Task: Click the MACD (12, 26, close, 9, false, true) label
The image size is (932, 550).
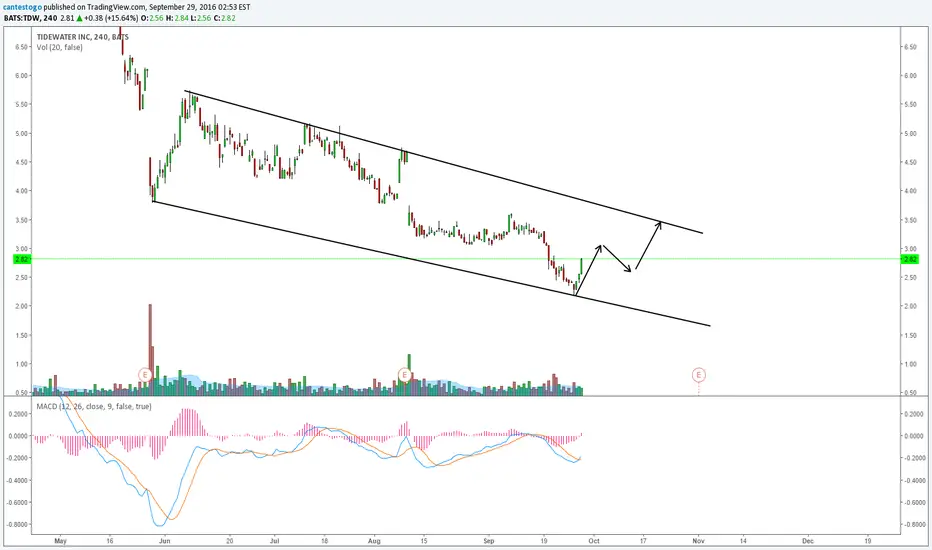Action: 94,407
